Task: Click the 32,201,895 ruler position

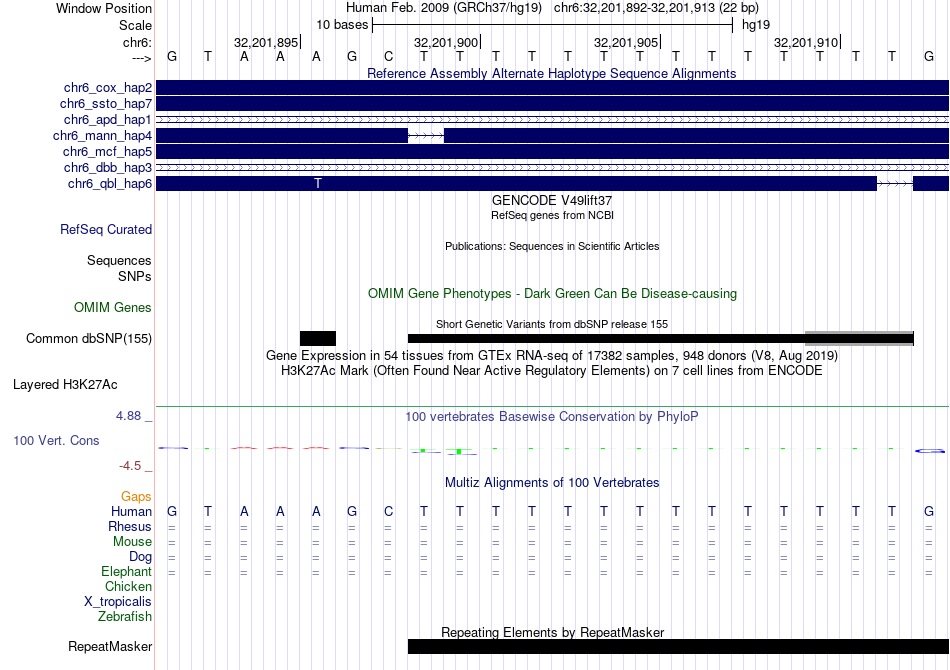Action: pyautogui.click(x=267, y=42)
